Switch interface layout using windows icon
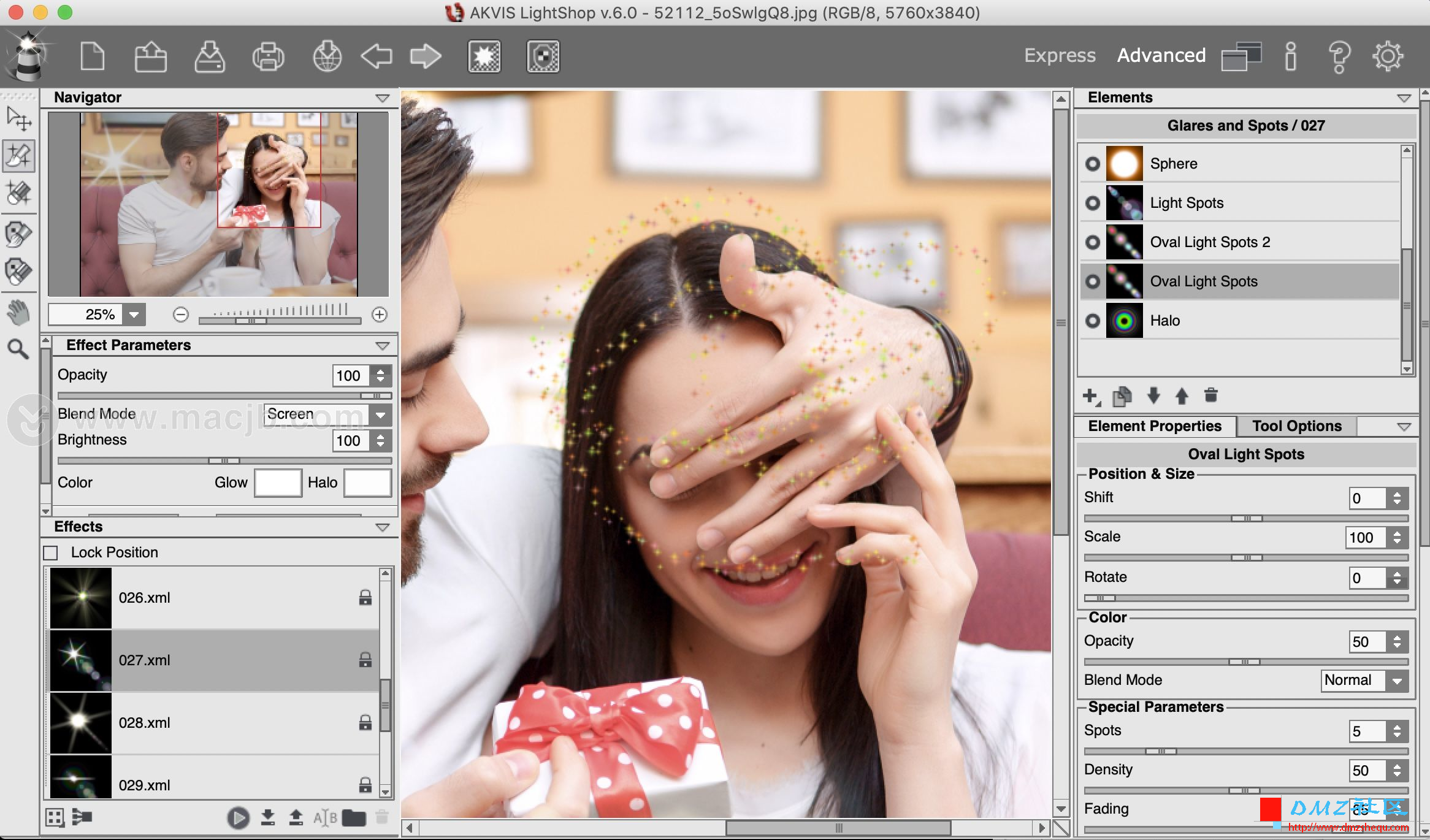This screenshot has height=840, width=1430. click(1241, 57)
